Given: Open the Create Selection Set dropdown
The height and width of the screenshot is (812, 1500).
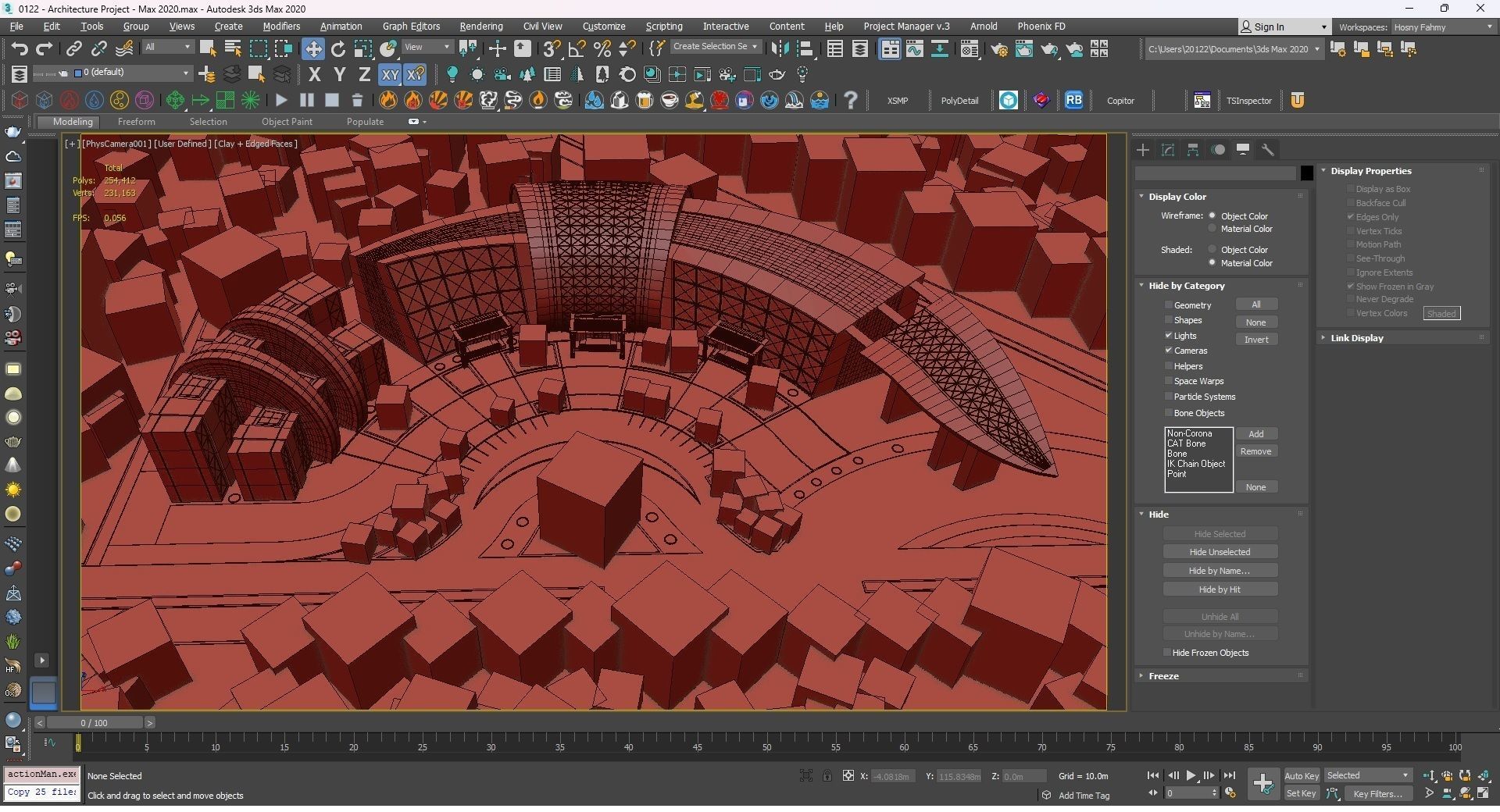Looking at the screenshot, I should 715,47.
